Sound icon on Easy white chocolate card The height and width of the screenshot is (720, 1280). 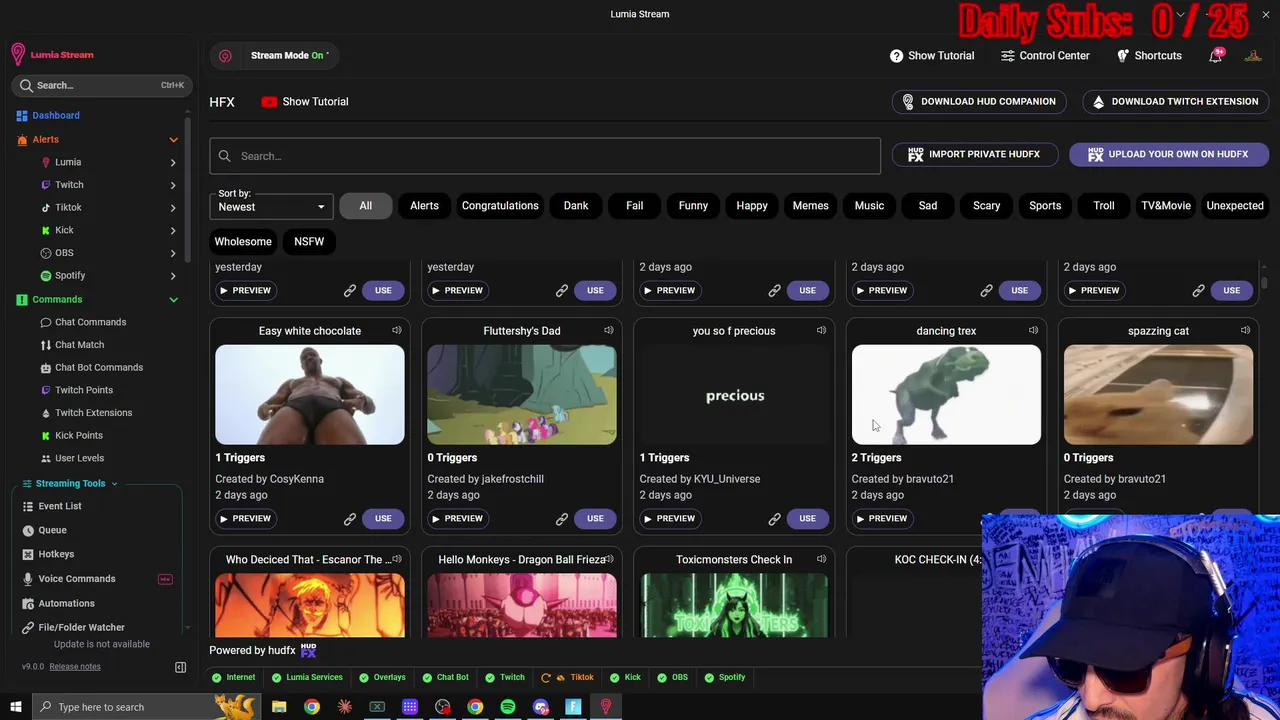[x=397, y=330]
